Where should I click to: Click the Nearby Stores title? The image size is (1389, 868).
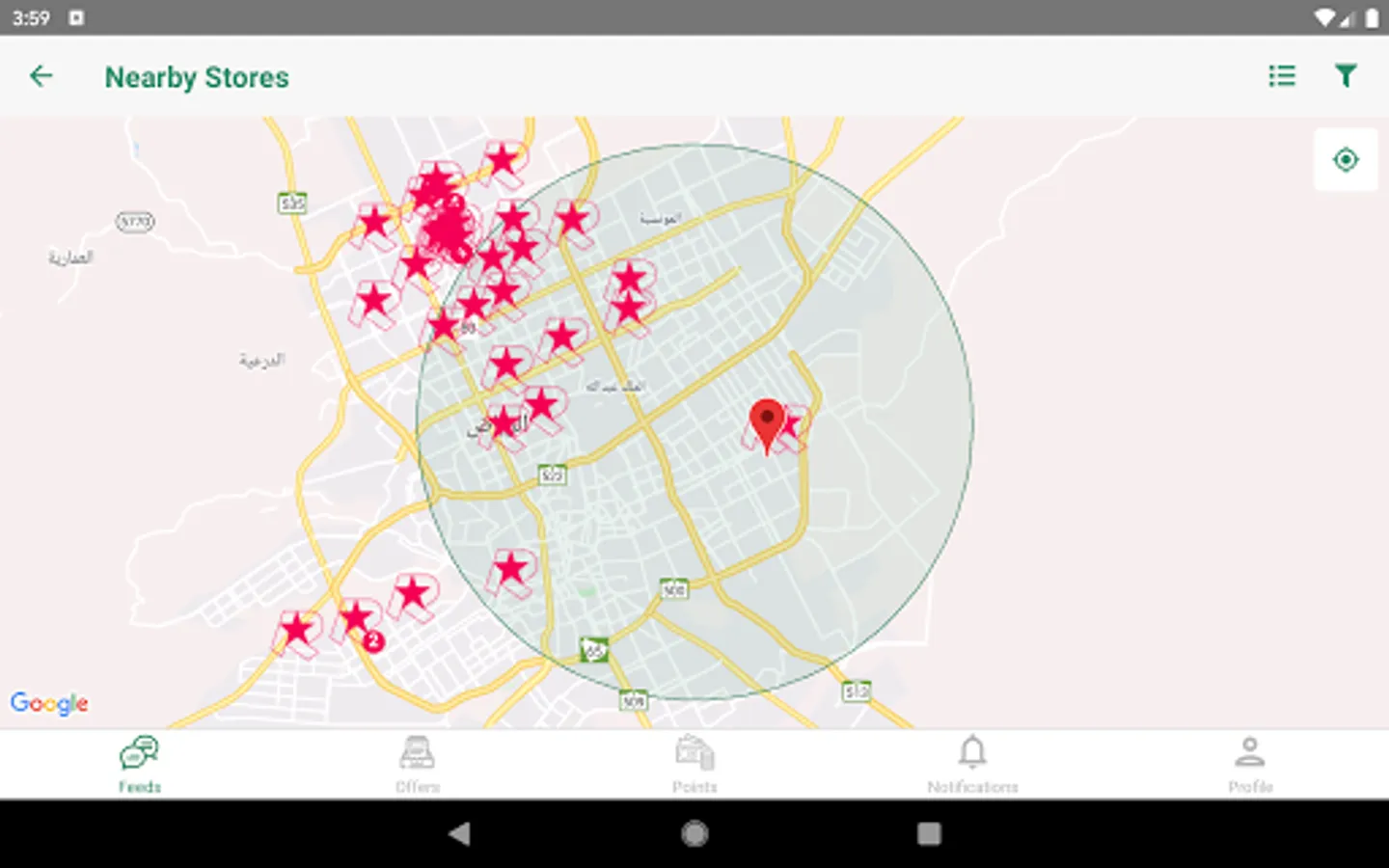(197, 77)
